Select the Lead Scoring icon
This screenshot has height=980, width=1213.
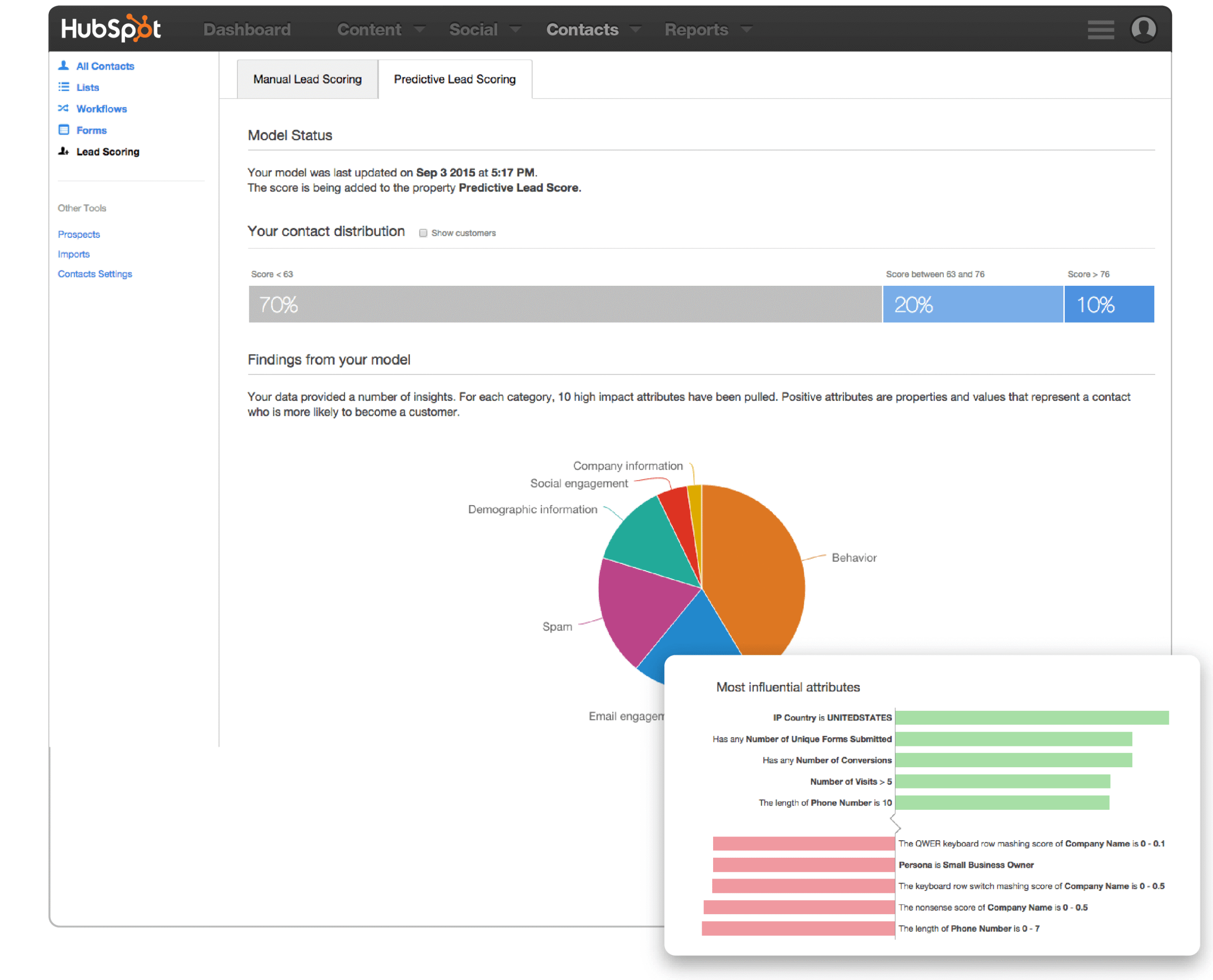point(64,151)
